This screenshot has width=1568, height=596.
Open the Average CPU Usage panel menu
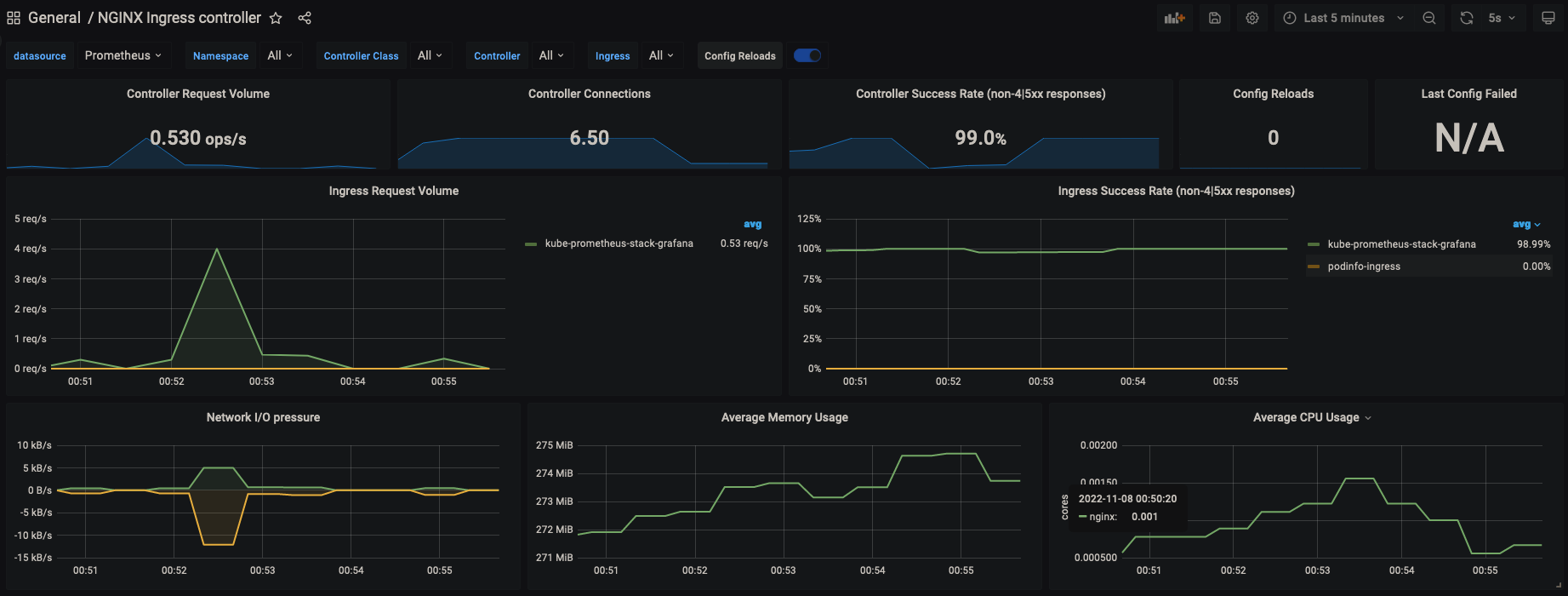1311,417
